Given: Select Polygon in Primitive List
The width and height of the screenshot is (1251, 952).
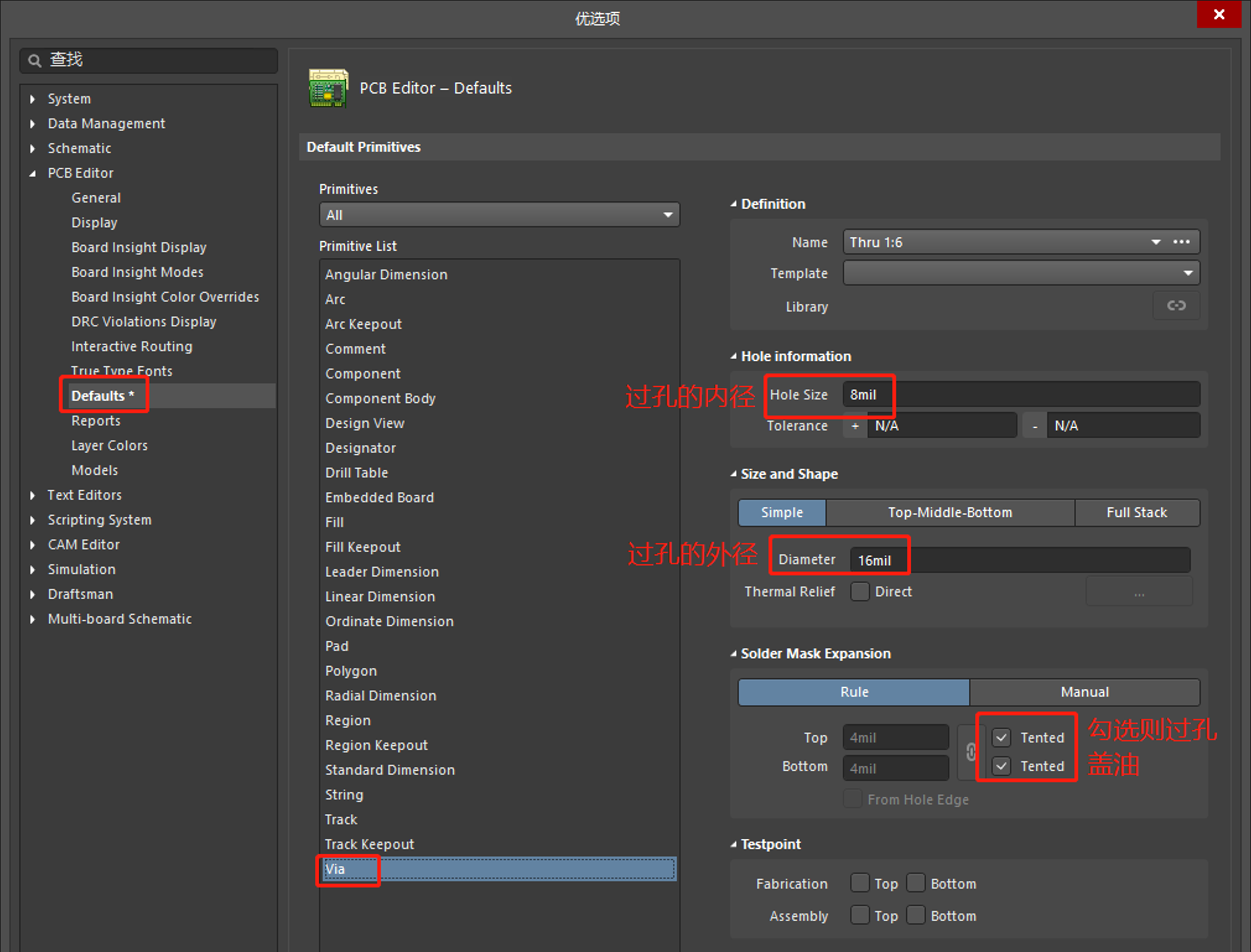Looking at the screenshot, I should point(351,671).
